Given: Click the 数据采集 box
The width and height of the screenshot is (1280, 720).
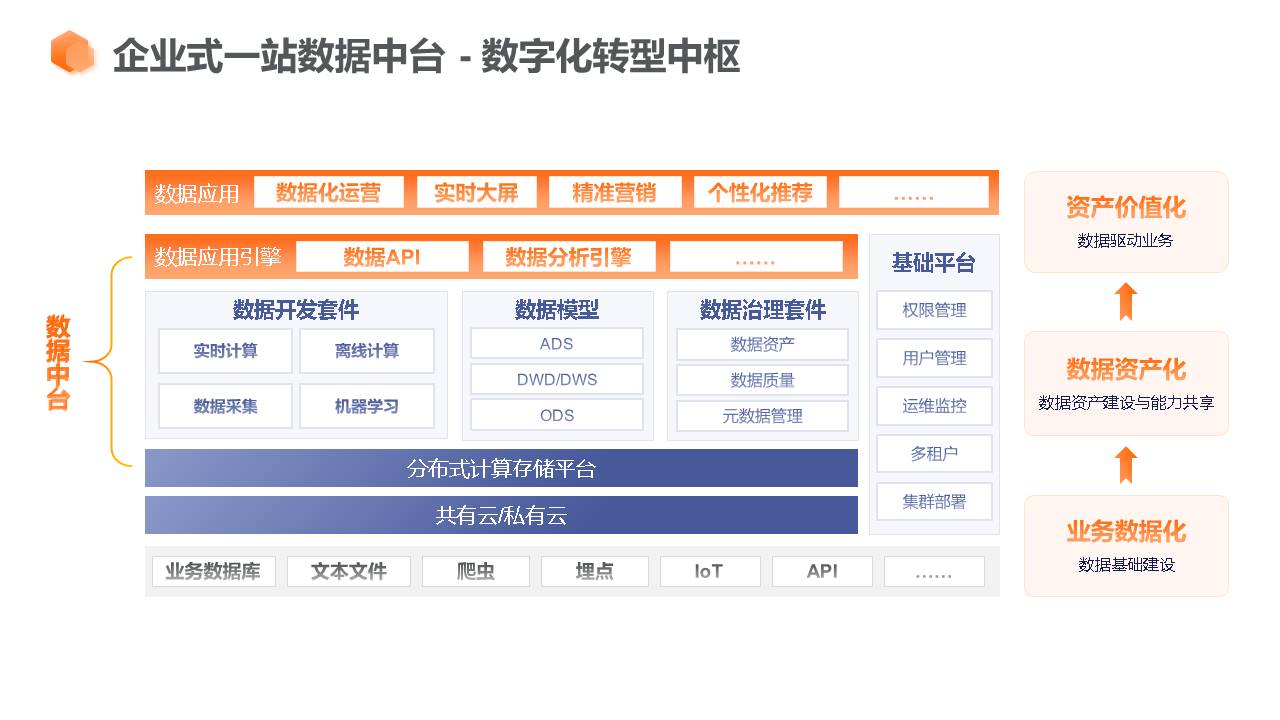Looking at the screenshot, I should (225, 406).
